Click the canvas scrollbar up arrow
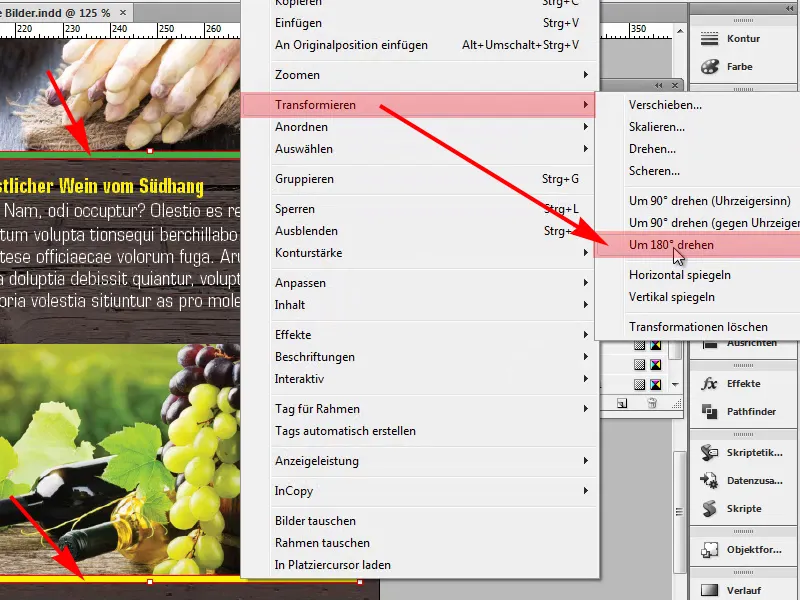Screen dimensions: 800x600 click(x=680, y=32)
